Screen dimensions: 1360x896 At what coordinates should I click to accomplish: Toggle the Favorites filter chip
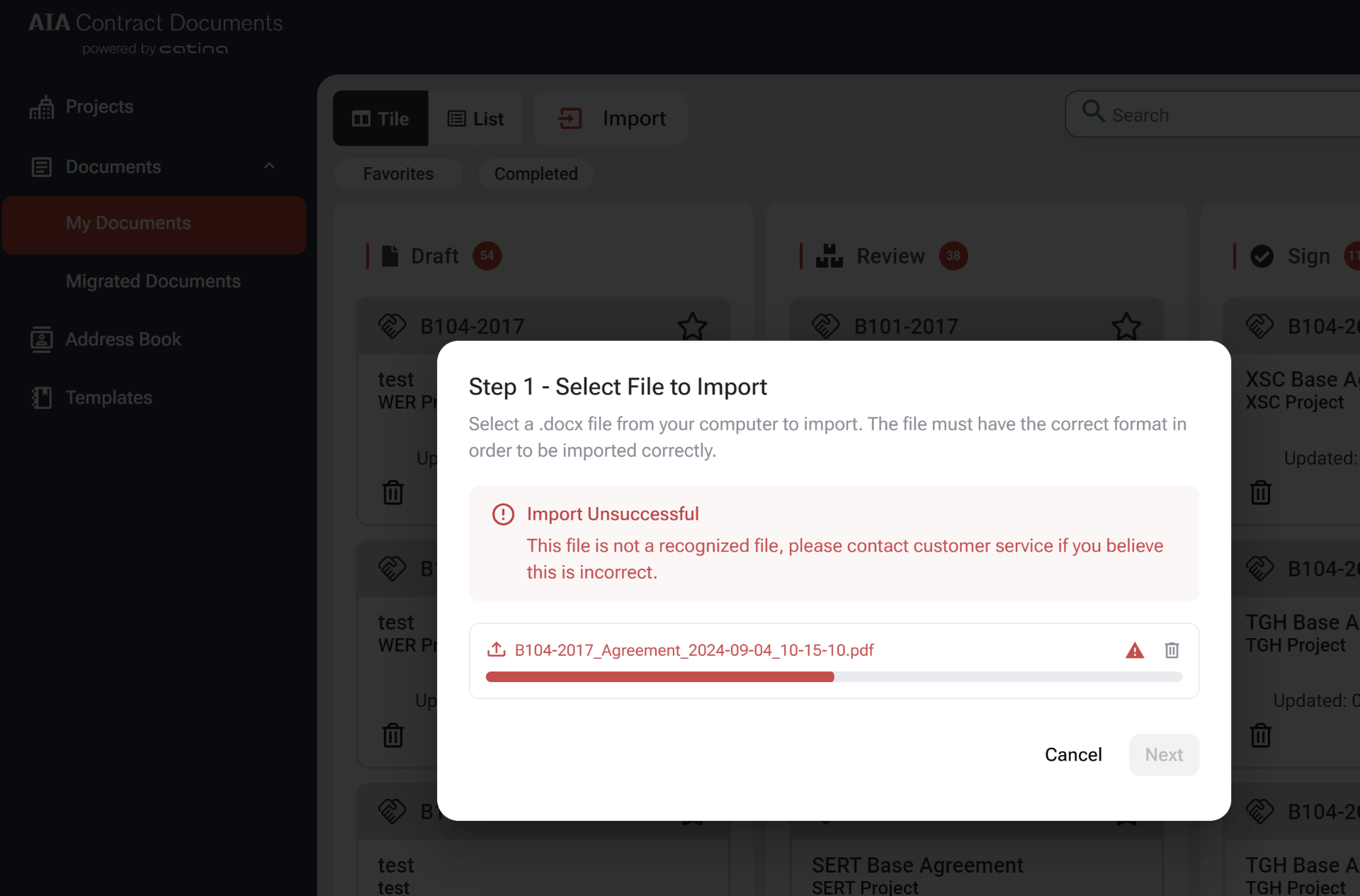point(398,174)
